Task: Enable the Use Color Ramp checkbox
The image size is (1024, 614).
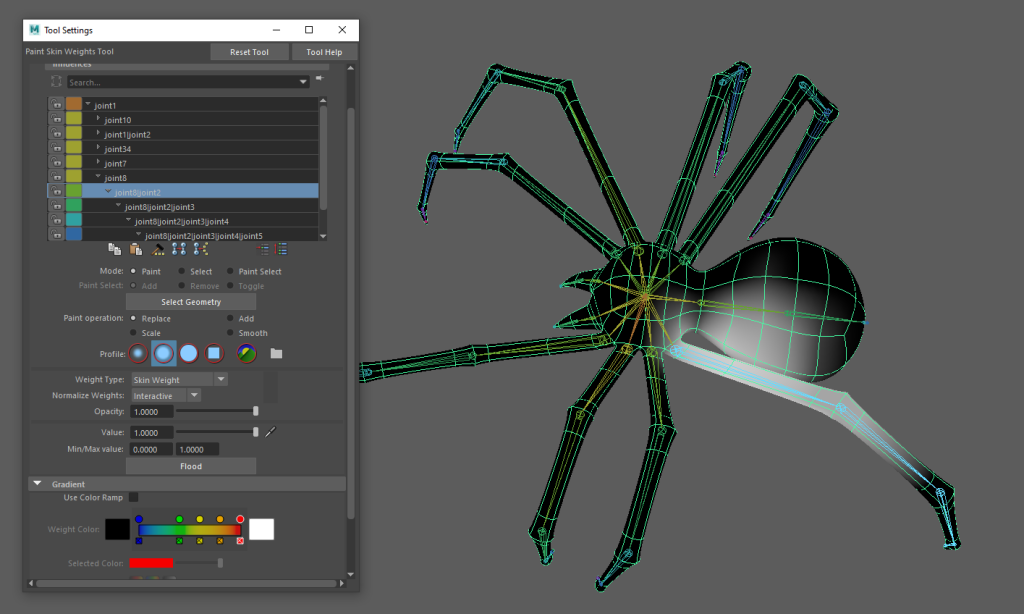Action: tap(133, 497)
